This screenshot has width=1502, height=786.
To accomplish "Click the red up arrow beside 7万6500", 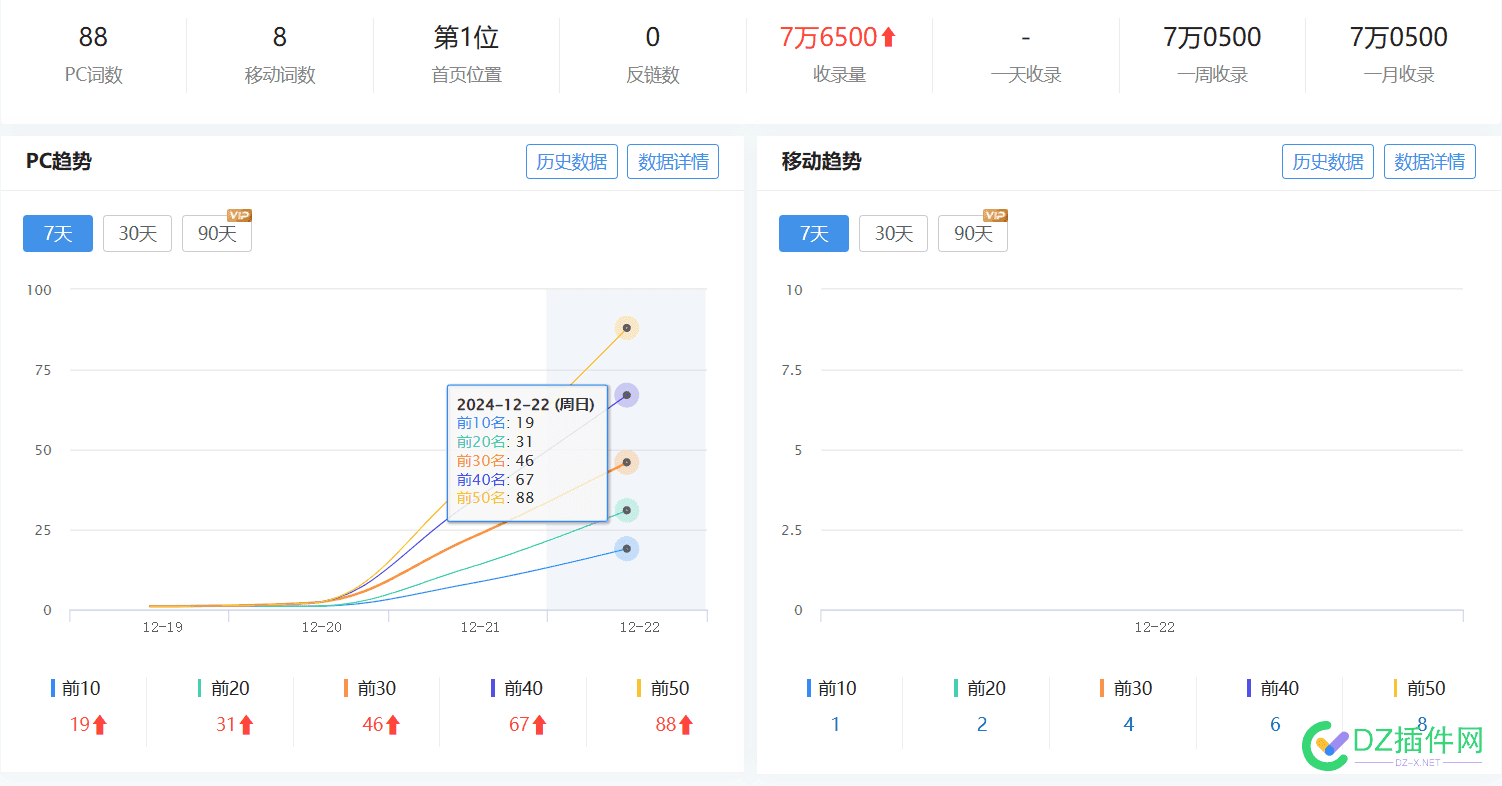I will 888,38.
